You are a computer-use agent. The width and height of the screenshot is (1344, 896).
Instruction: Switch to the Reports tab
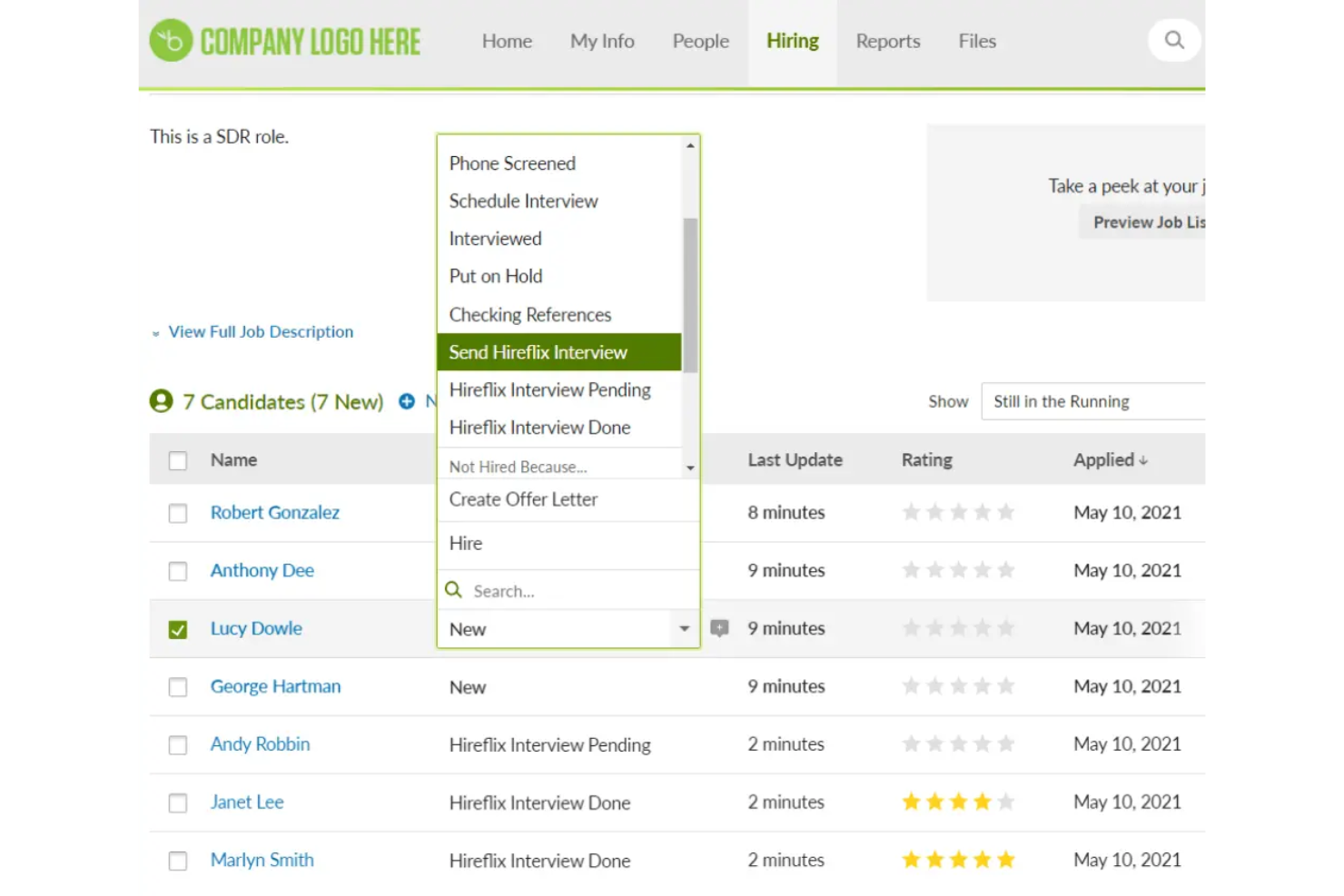887,41
